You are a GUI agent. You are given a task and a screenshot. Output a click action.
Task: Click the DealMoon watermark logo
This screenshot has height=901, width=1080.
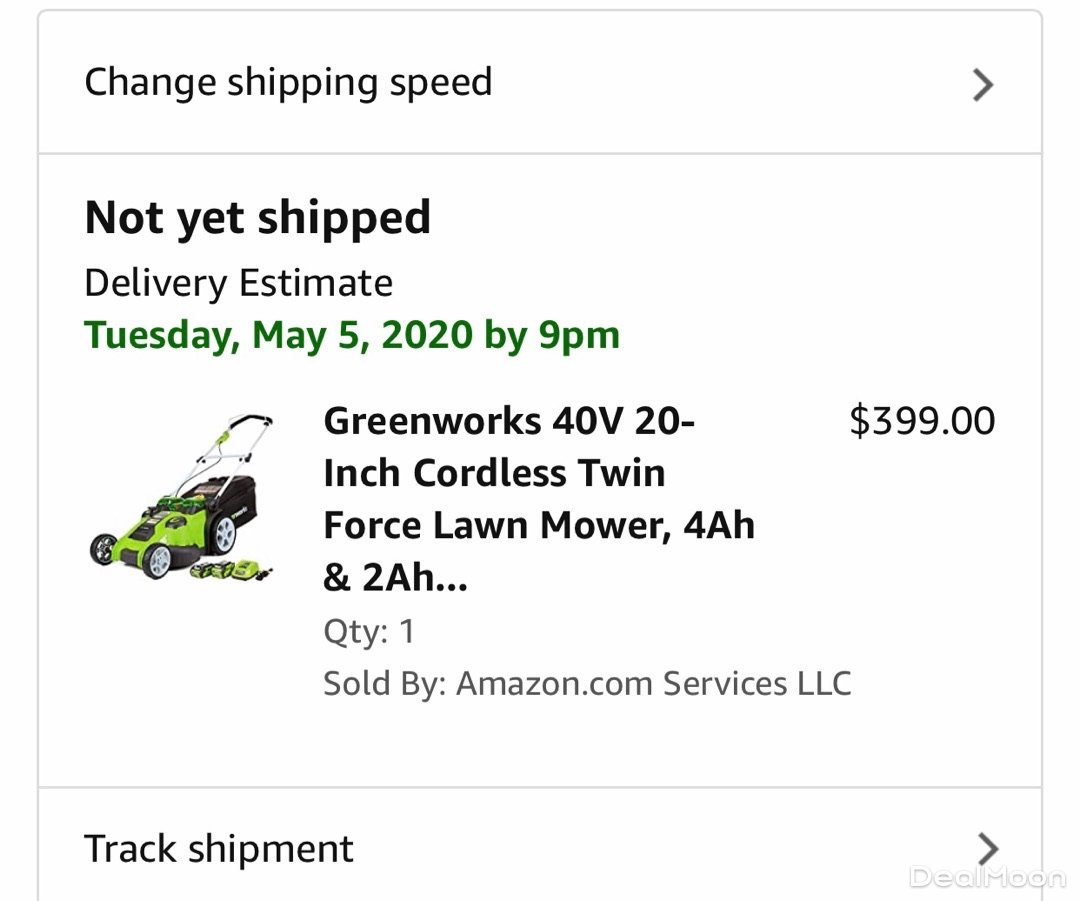(986, 877)
